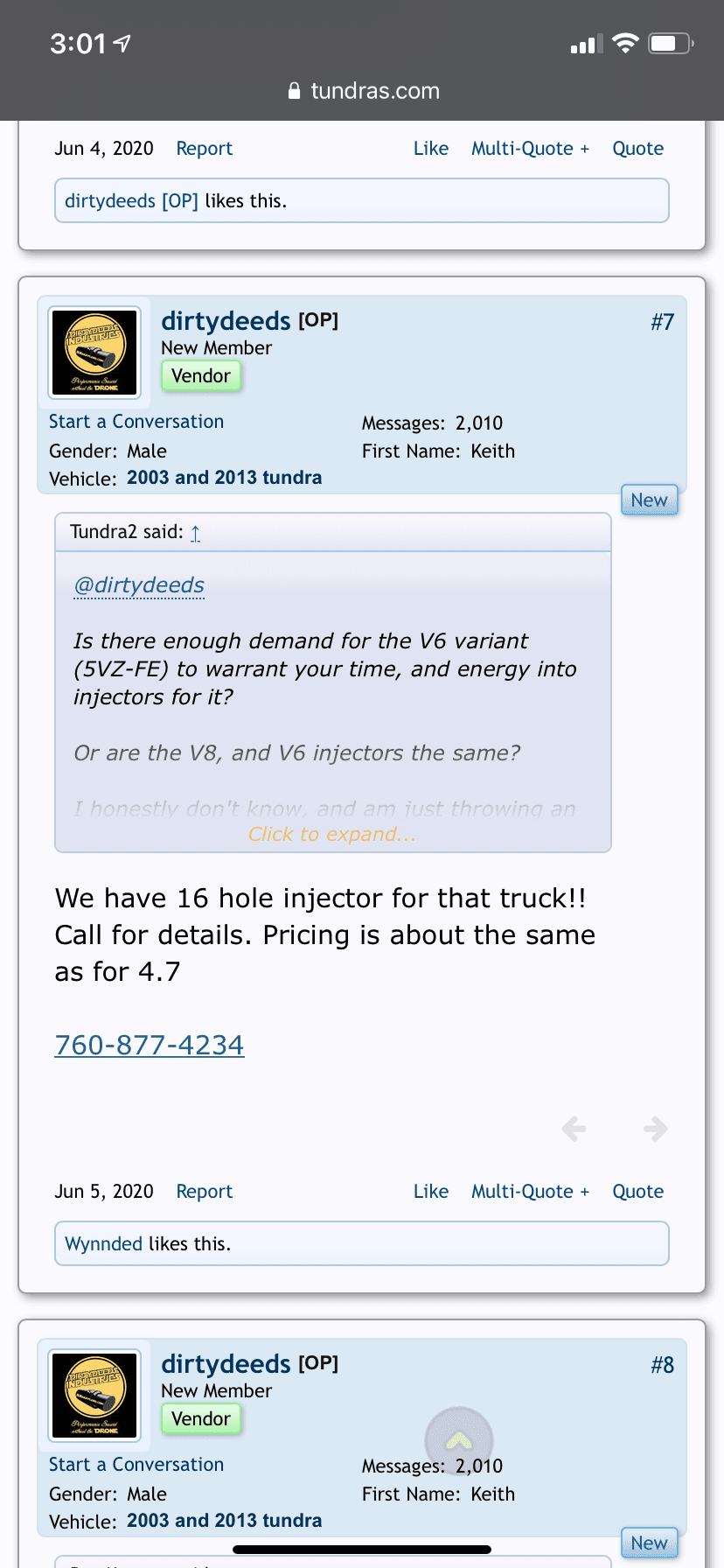
Task: Call the 760-877-4234 phone link
Action: [150, 1045]
